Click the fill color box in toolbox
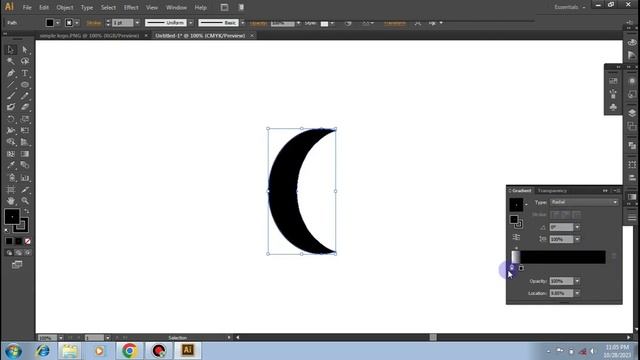640x360 pixels. click(12, 216)
